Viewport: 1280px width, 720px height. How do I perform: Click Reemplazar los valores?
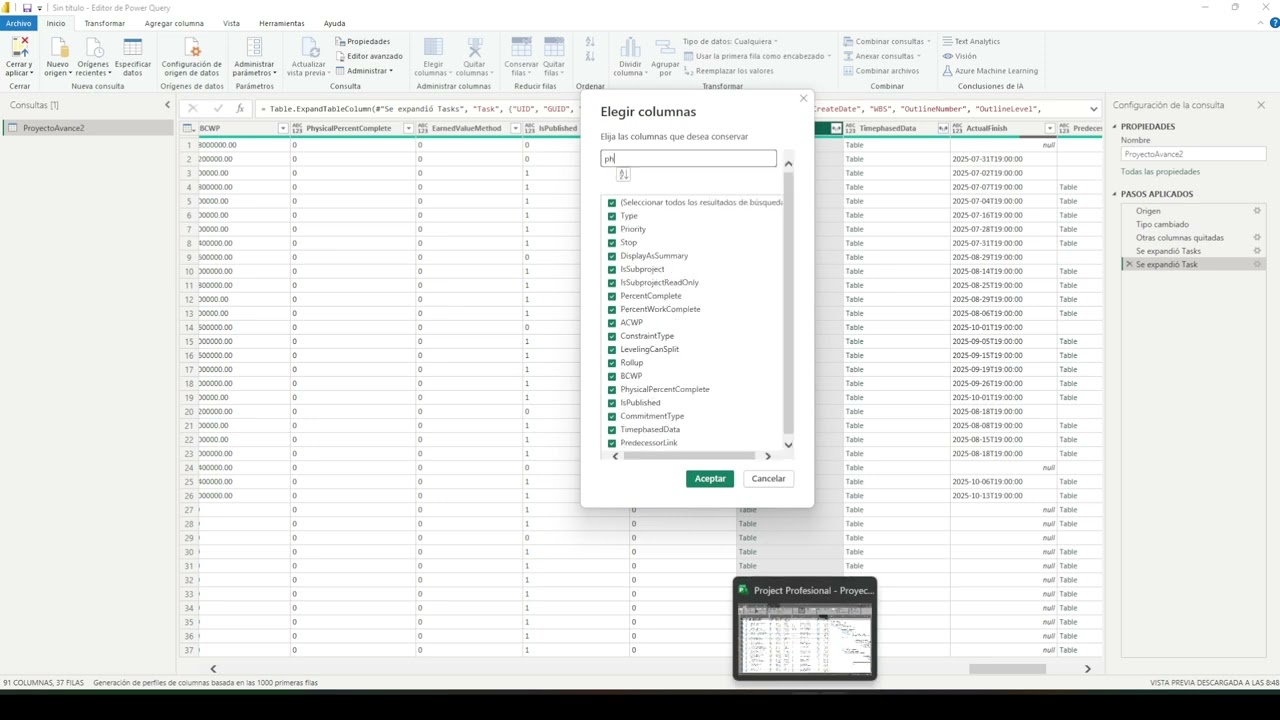coord(728,71)
